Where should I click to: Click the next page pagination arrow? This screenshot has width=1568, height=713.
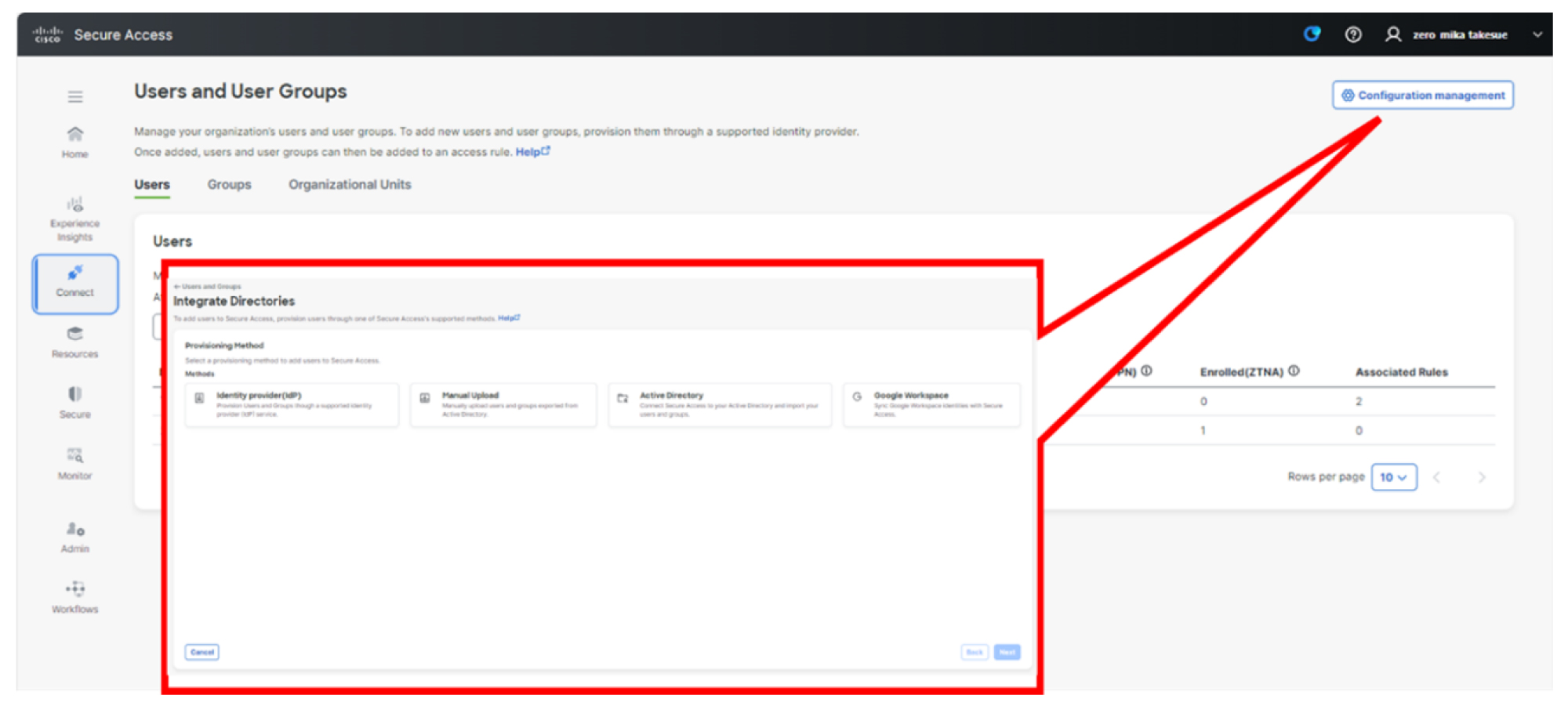(1482, 476)
